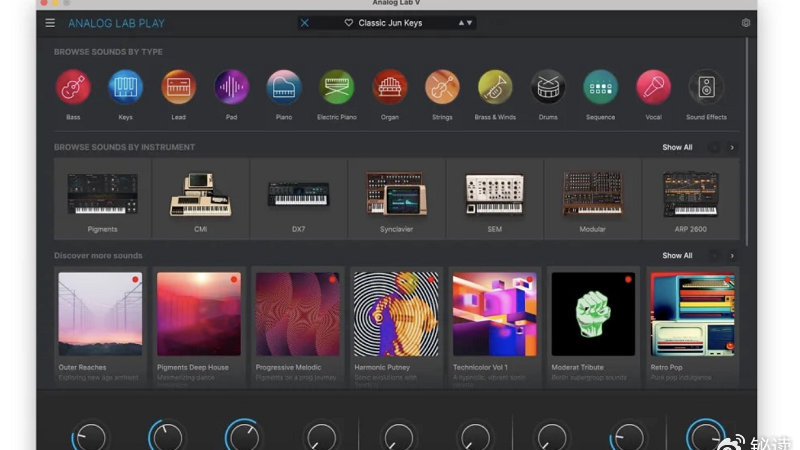Toggle favorite heart for Classic Jun Keys
The image size is (800, 450).
(349, 23)
